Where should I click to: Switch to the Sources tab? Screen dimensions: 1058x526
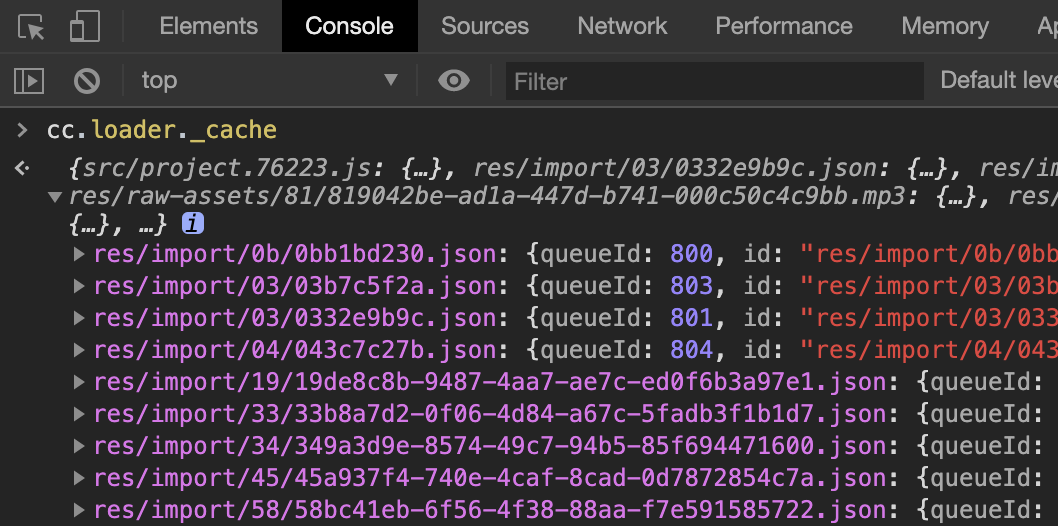coord(485,27)
